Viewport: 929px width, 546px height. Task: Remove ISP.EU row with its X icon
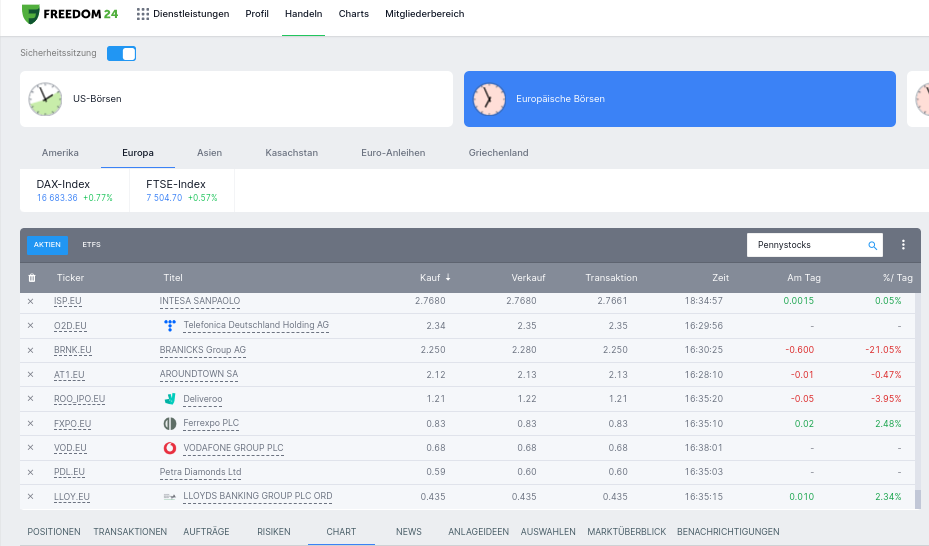tap(30, 301)
